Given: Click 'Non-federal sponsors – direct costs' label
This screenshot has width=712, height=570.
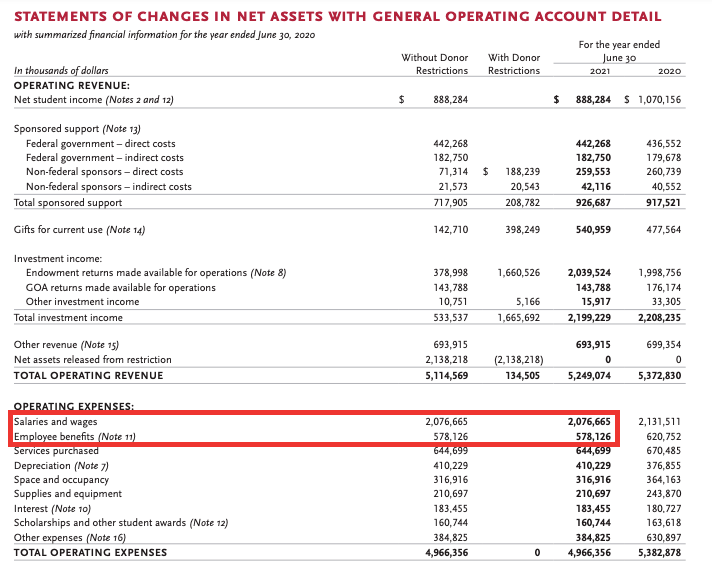Looking at the screenshot, I should pyautogui.click(x=104, y=172).
